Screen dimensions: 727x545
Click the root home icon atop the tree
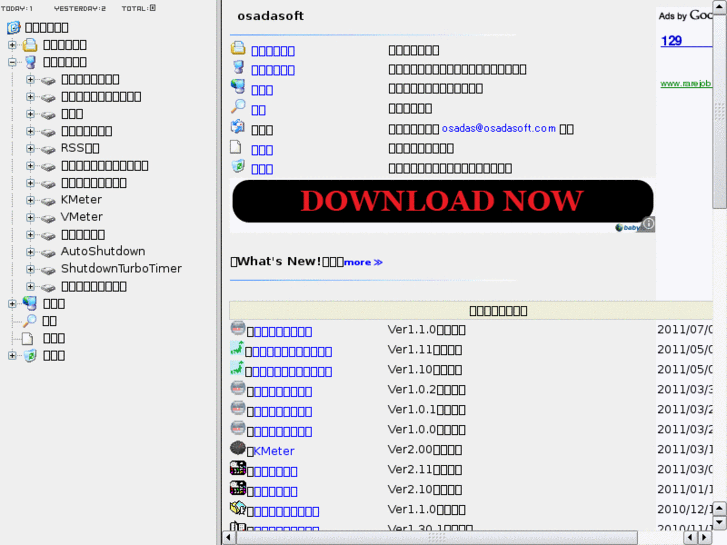coord(13,27)
